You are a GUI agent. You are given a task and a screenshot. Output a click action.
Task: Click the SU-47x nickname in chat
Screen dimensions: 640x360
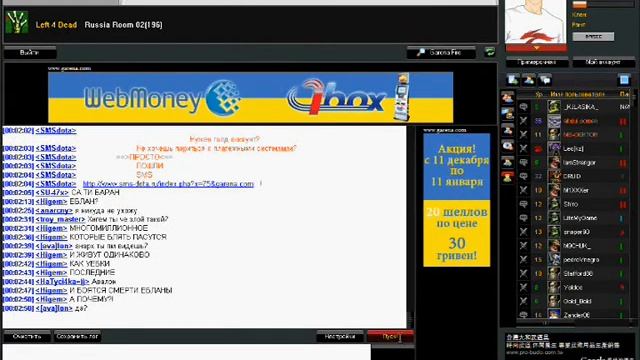tap(52, 193)
